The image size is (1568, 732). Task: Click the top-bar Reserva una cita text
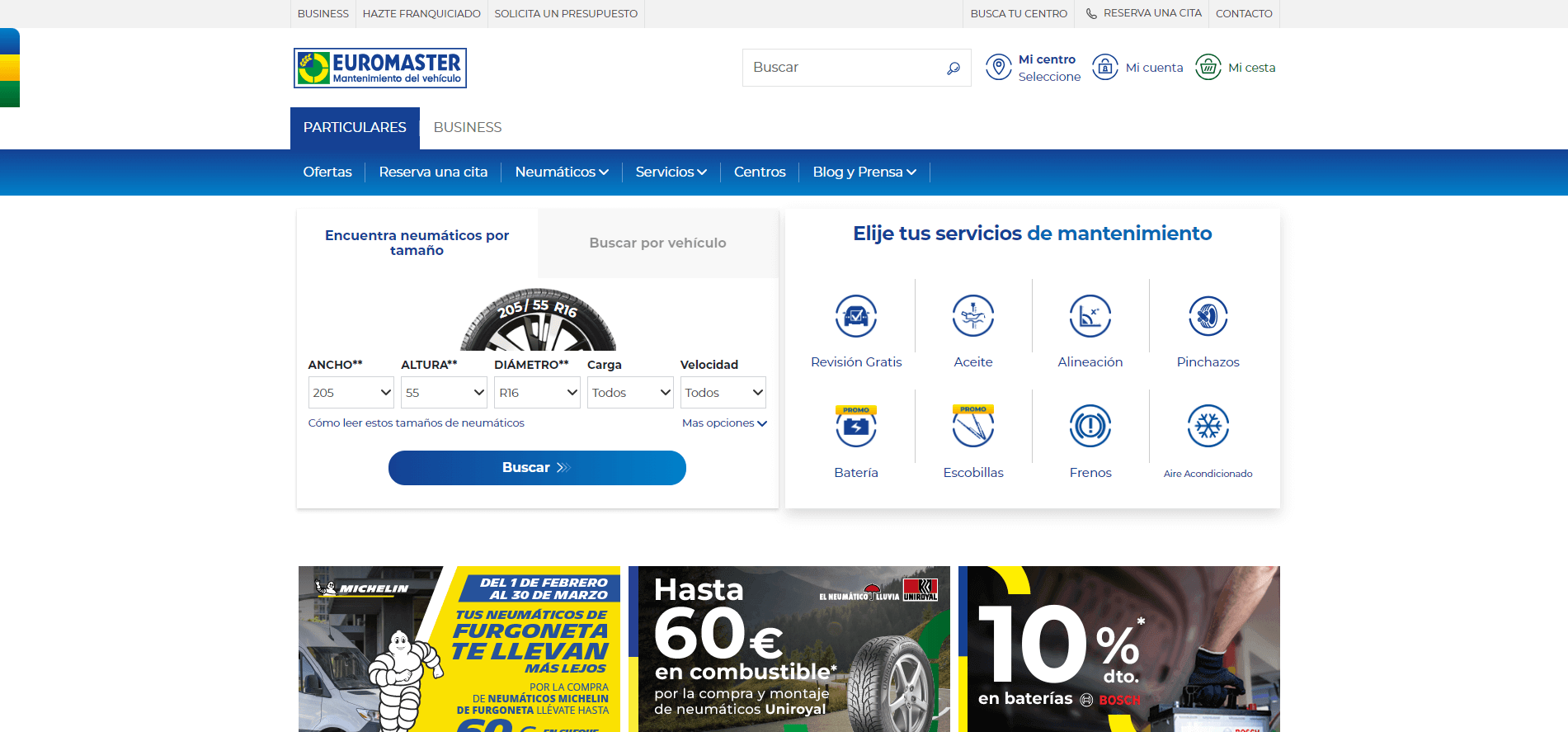click(1152, 13)
